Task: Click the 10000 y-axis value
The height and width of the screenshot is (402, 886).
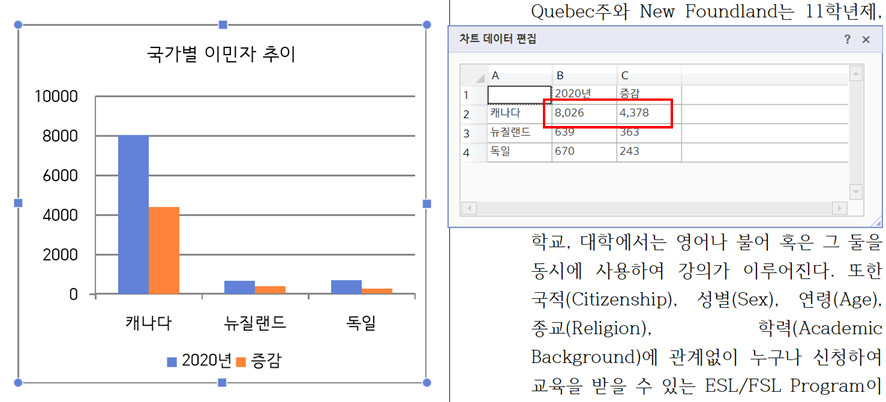Action: [56, 97]
